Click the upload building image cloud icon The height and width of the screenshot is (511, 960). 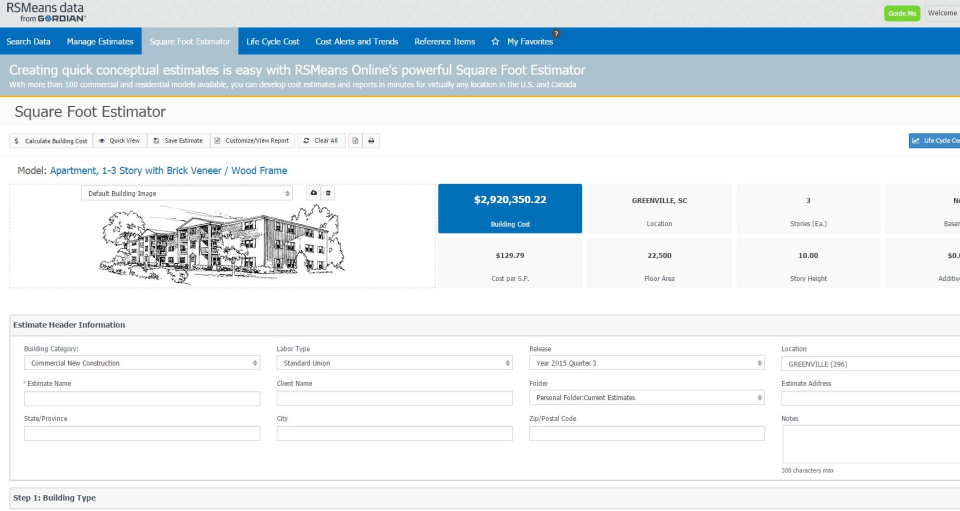[x=313, y=193]
